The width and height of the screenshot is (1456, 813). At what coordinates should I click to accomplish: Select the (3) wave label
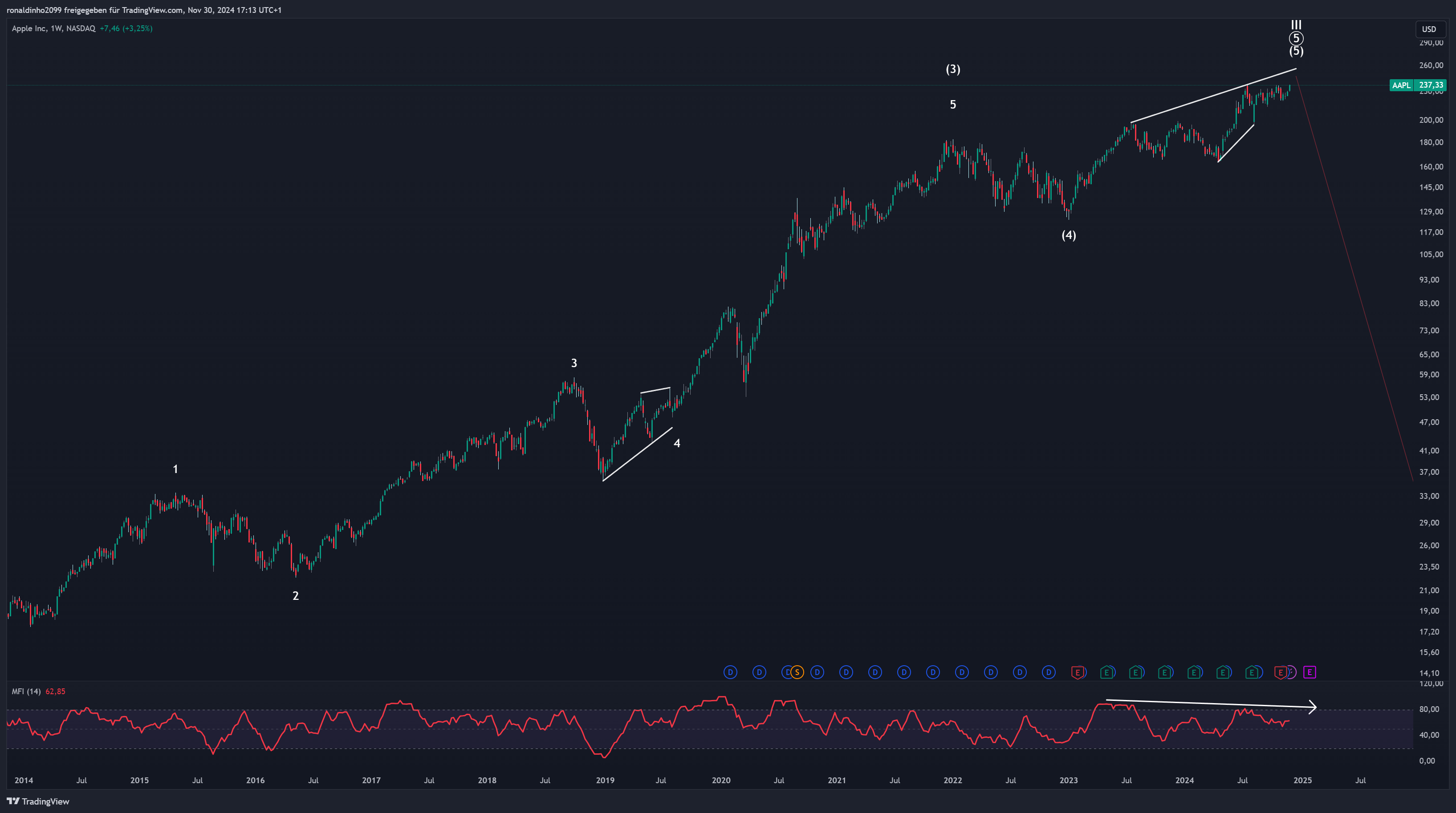point(953,69)
